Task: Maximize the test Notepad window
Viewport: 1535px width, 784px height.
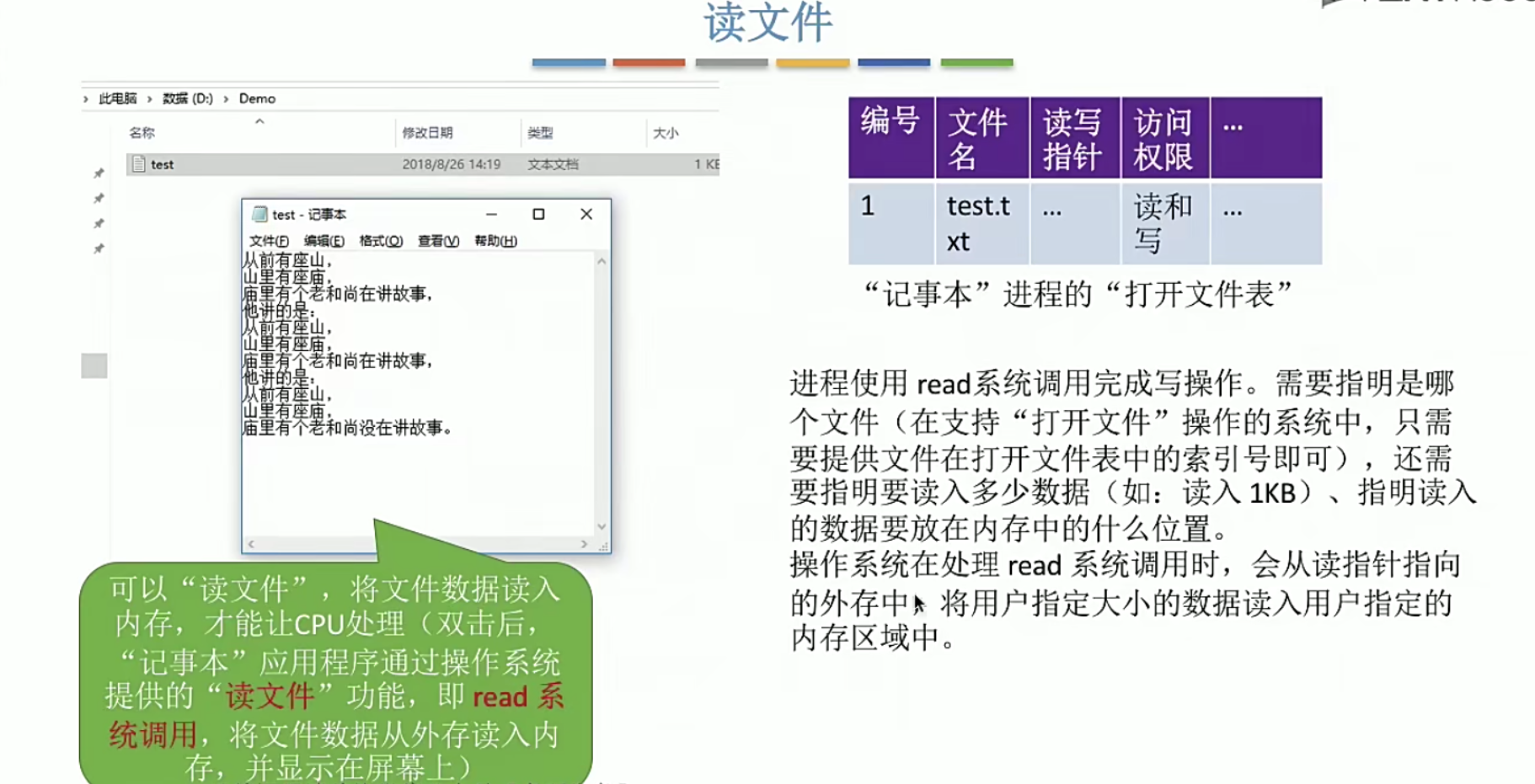Action: click(538, 214)
